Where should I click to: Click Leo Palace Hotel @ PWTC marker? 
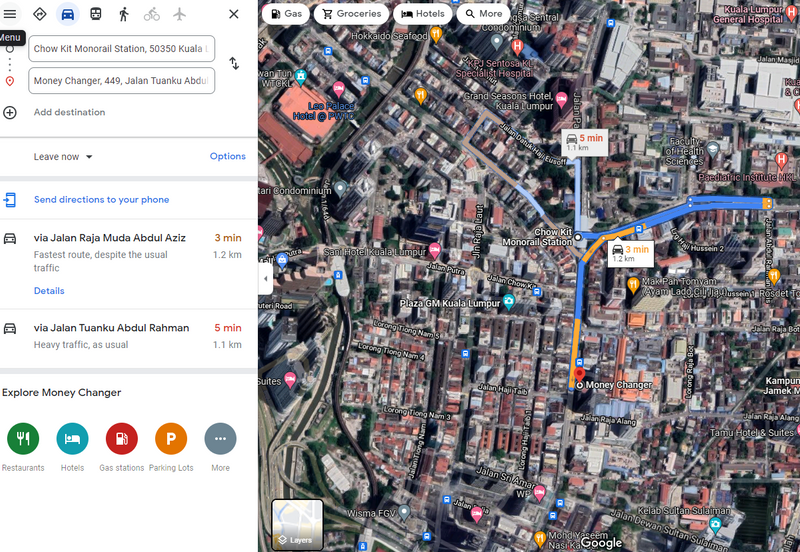point(339,89)
